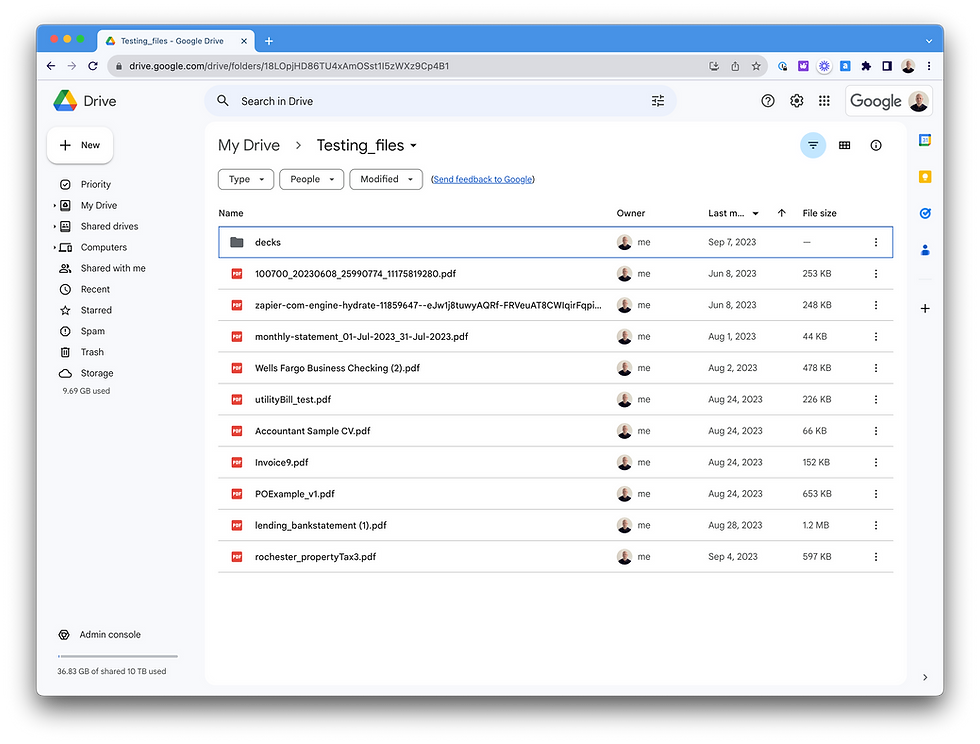Go back with browser back arrow

[51, 66]
